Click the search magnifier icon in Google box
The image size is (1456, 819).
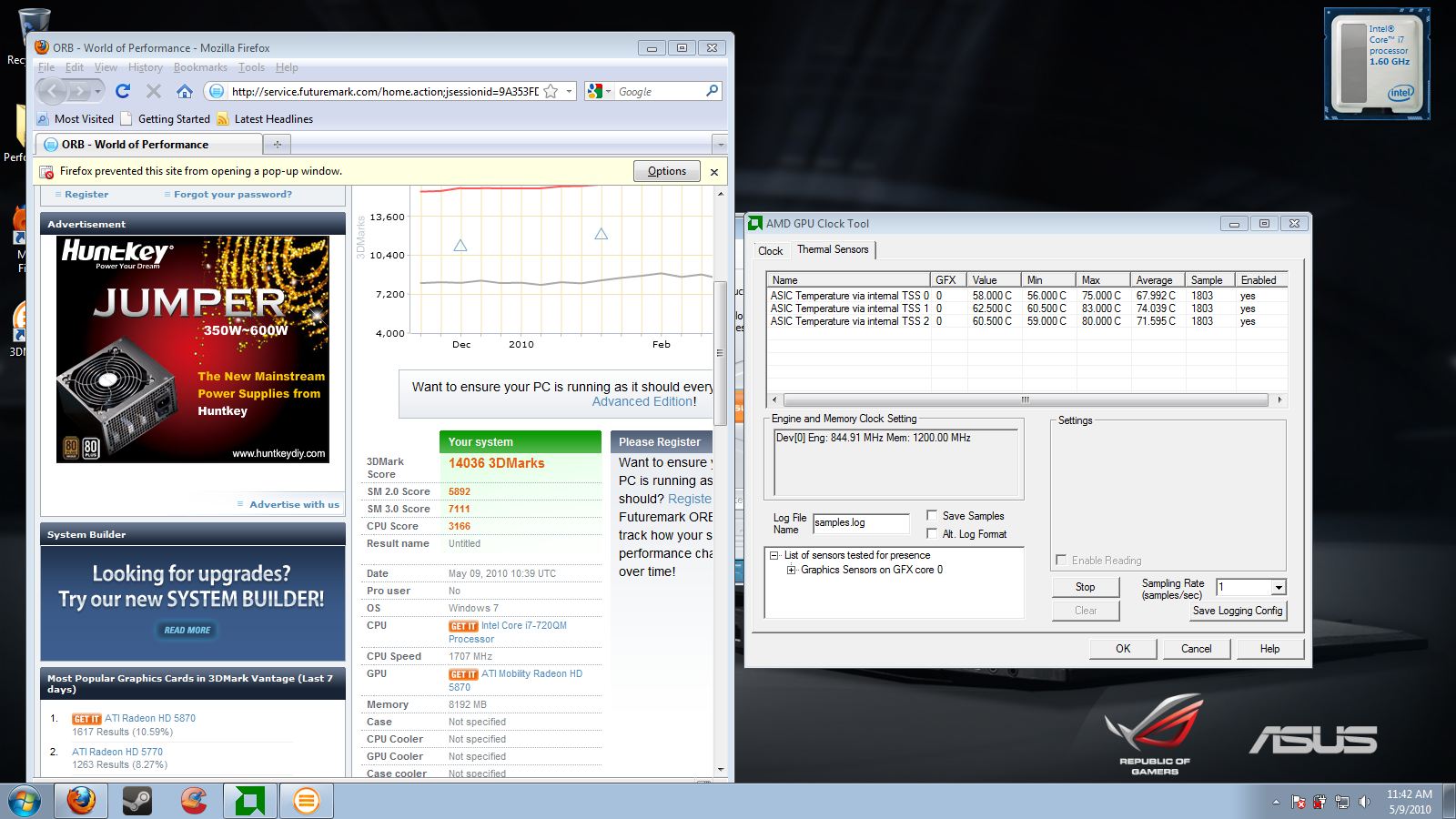[x=712, y=91]
